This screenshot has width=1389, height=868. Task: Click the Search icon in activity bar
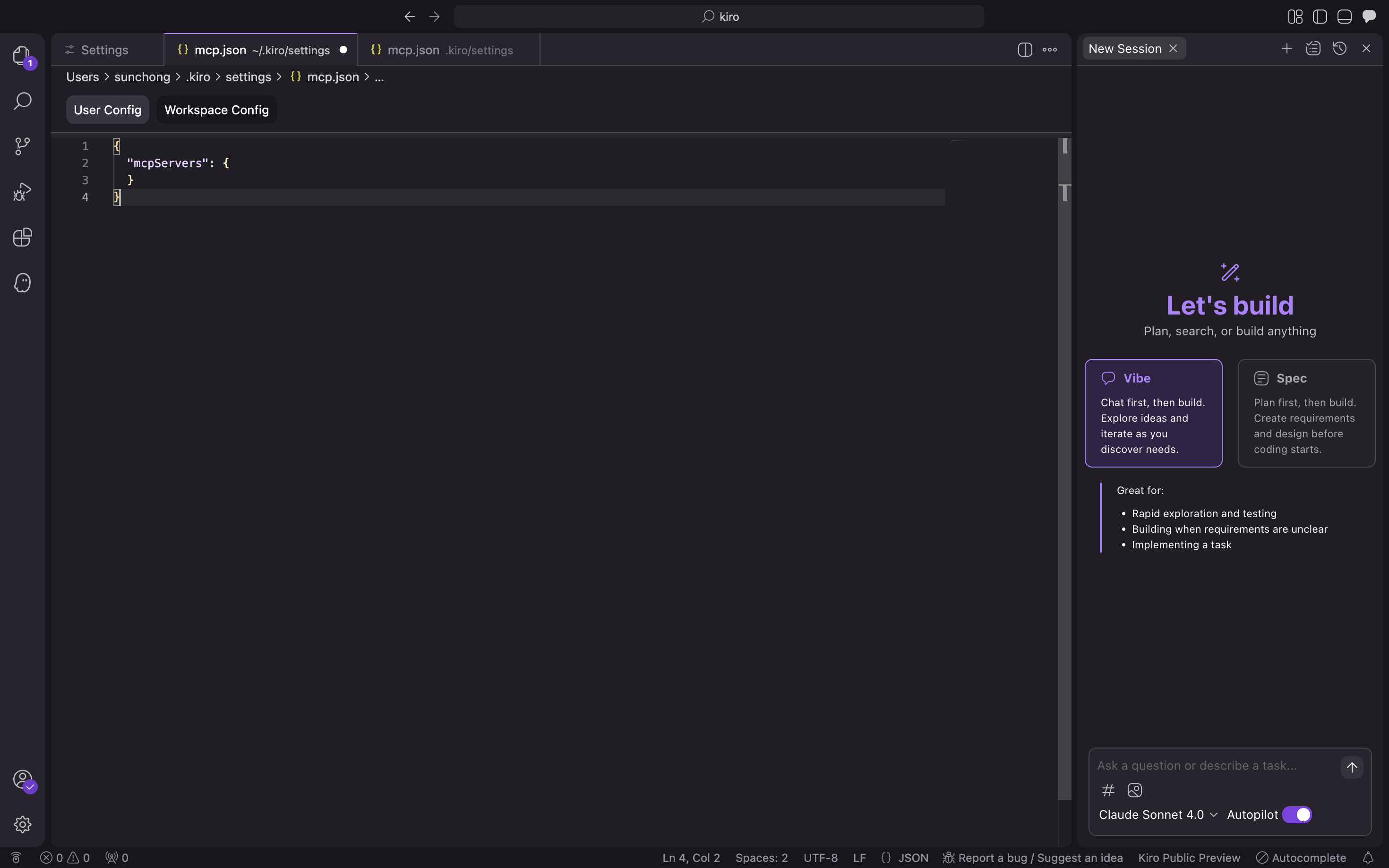[x=22, y=101]
